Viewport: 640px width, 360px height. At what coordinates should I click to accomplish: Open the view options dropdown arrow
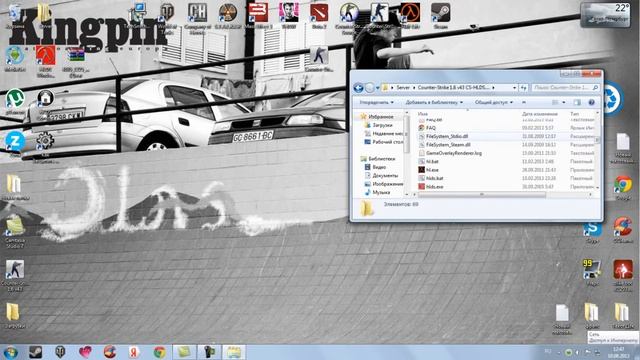tap(564, 102)
